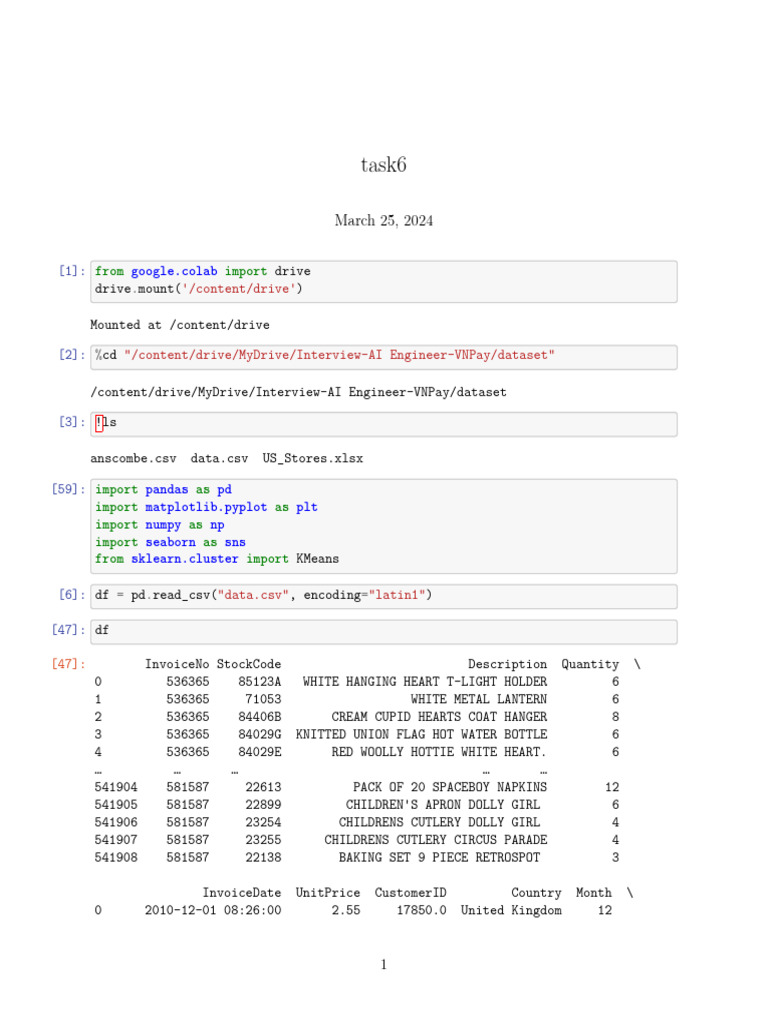Click row index '541905'
The height and width of the screenshot is (1024, 768).
[x=116, y=805]
